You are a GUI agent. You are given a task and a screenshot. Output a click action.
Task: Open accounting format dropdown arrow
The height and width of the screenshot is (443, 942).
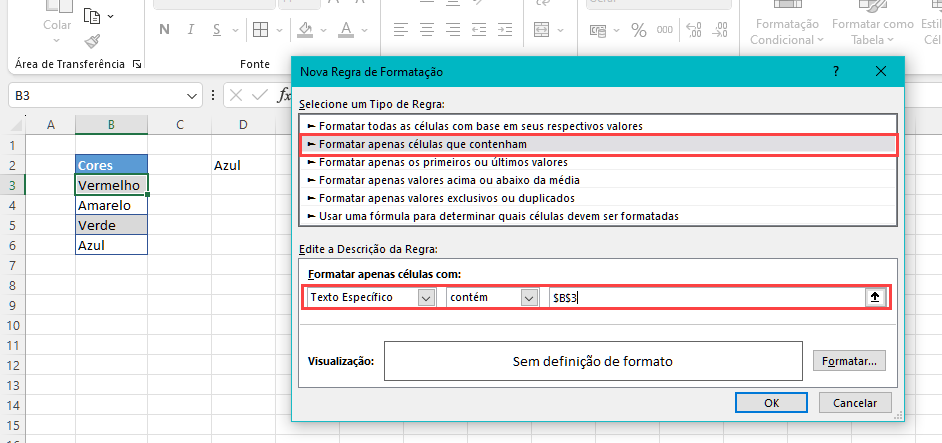616,30
